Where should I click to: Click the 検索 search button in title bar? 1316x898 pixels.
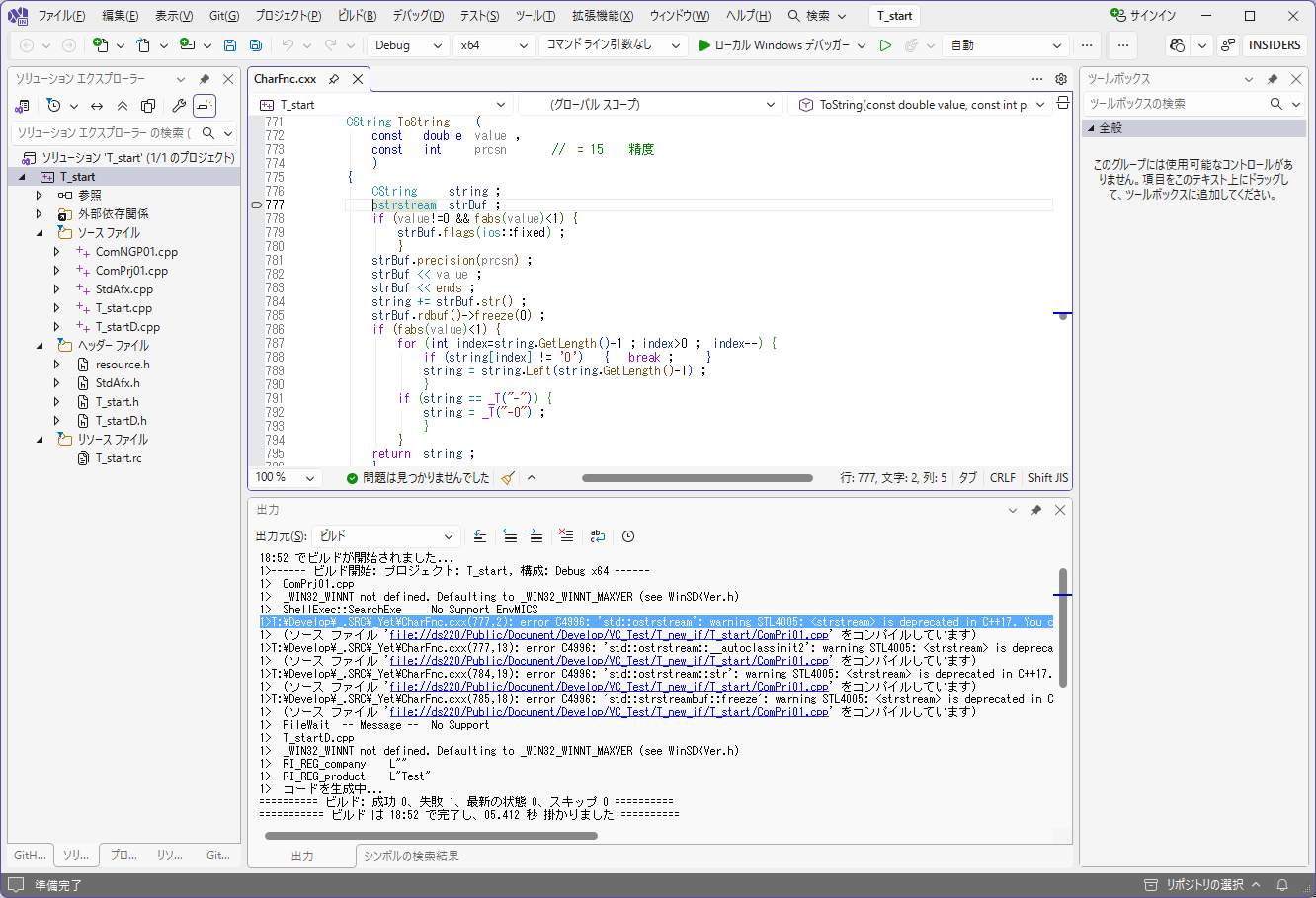(818, 16)
